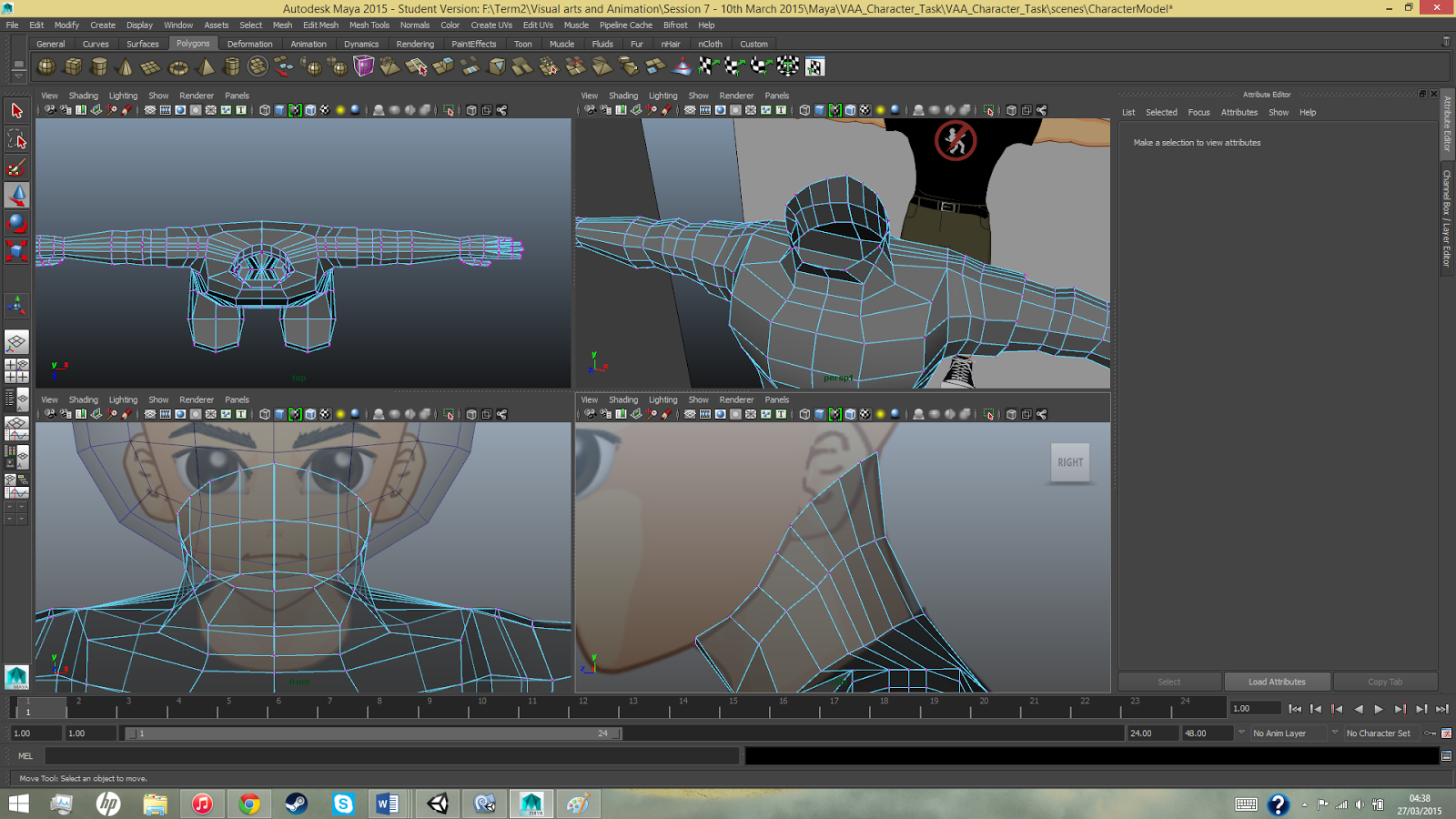Toggle the auto keyframe key button

(1431, 733)
